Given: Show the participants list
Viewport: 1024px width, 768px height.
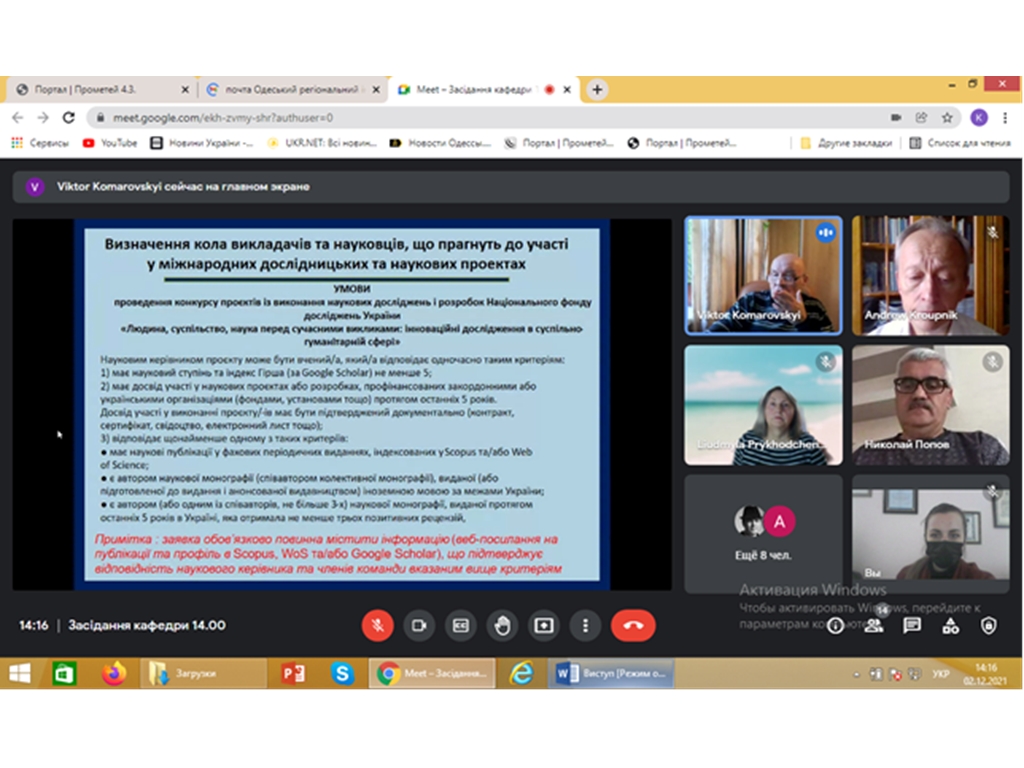Looking at the screenshot, I should pos(874,626).
